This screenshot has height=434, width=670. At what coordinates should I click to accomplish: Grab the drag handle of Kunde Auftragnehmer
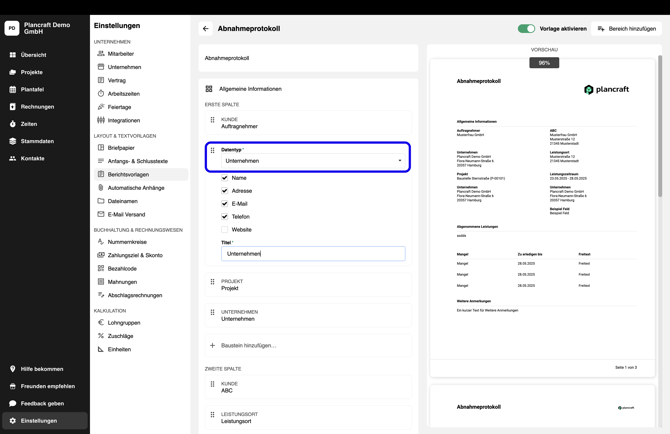(212, 120)
